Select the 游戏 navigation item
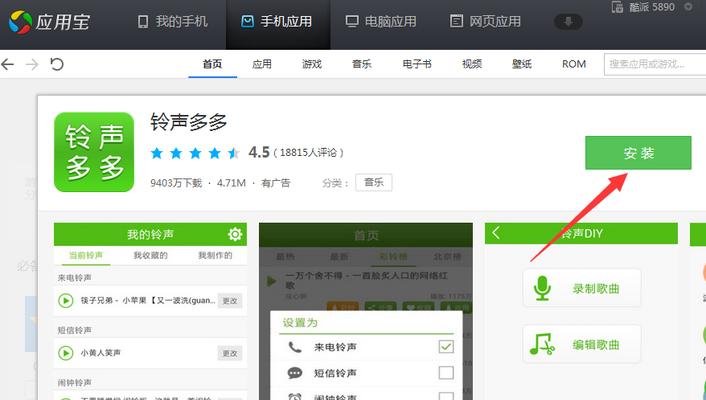Image resolution: width=706 pixels, height=400 pixels. pos(312,64)
